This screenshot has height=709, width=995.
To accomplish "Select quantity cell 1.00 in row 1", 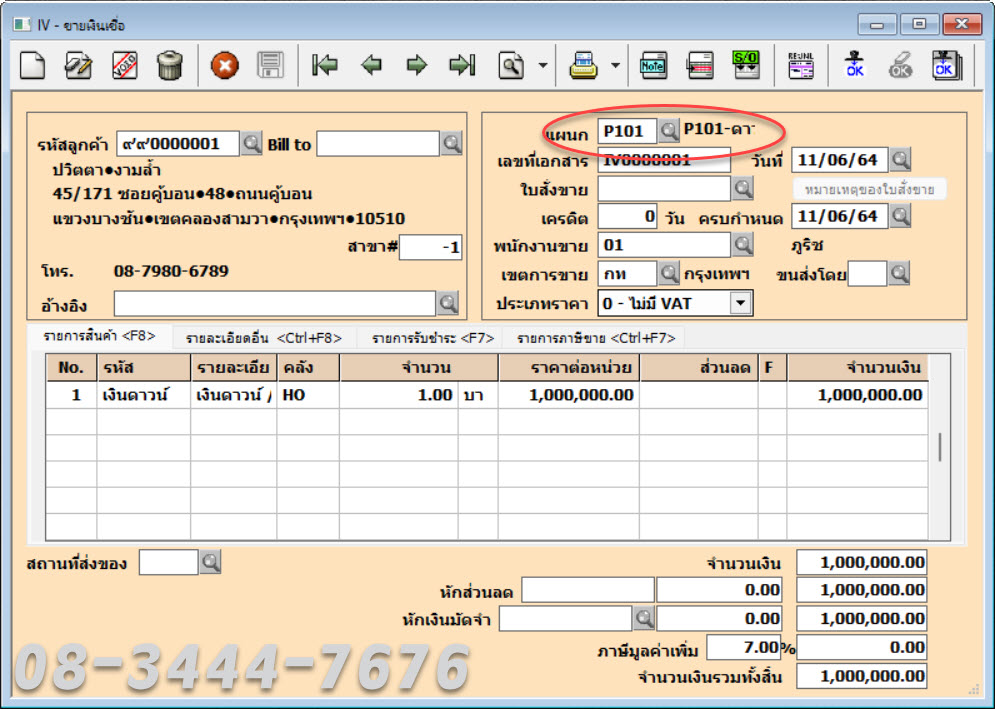I will (399, 395).
